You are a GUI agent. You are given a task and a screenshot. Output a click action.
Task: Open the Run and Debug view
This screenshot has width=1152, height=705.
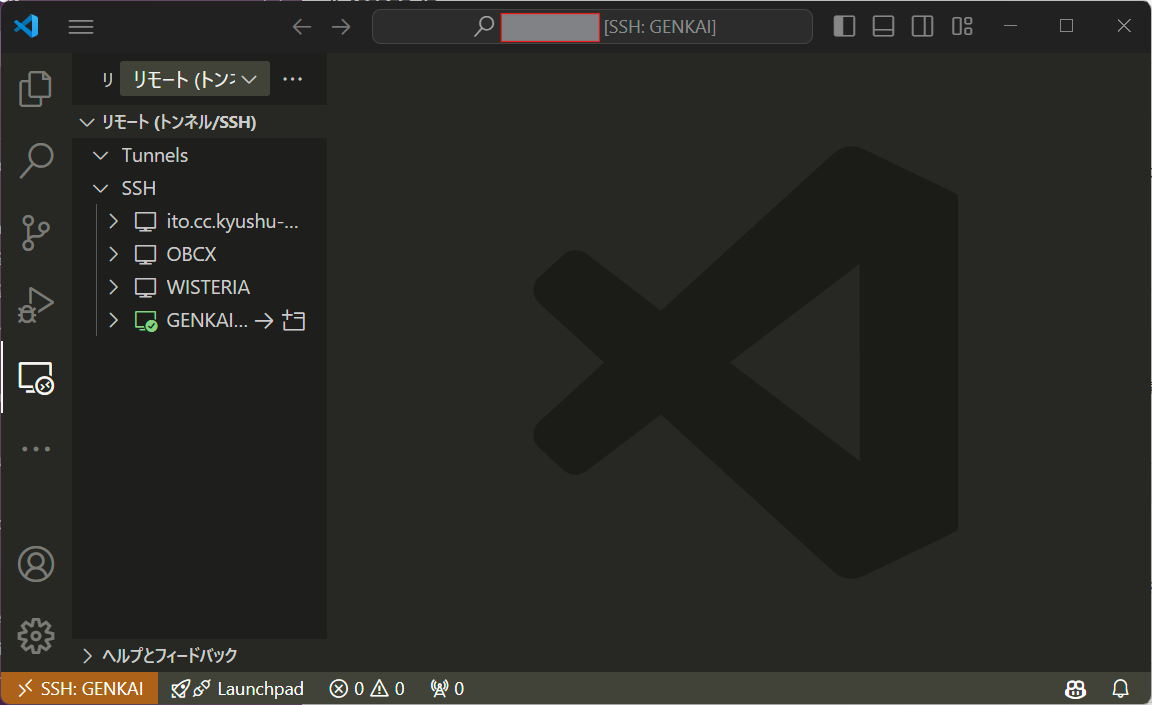pos(36,304)
